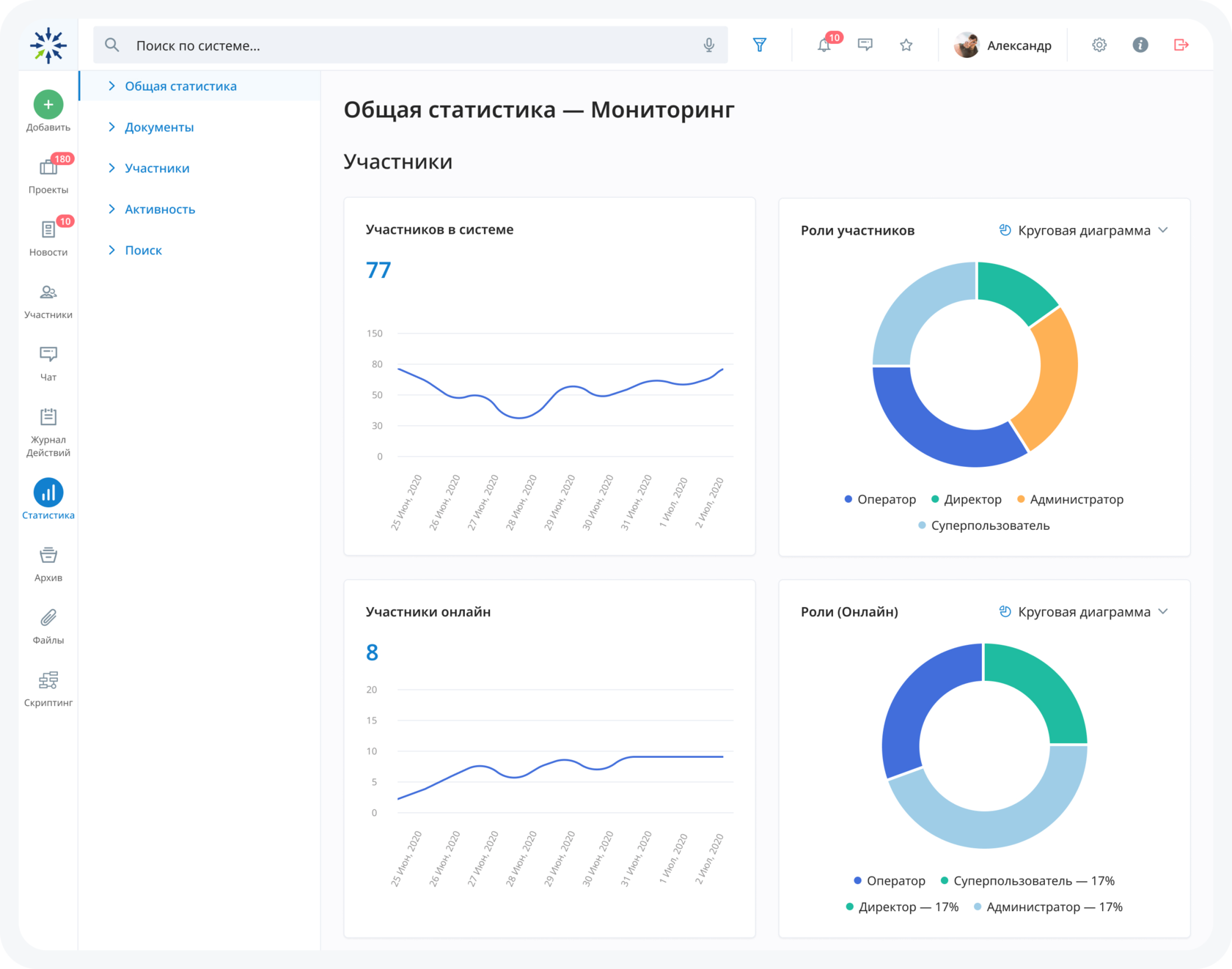Select Документы menu link
The image size is (1232, 969).
pyautogui.click(x=159, y=127)
